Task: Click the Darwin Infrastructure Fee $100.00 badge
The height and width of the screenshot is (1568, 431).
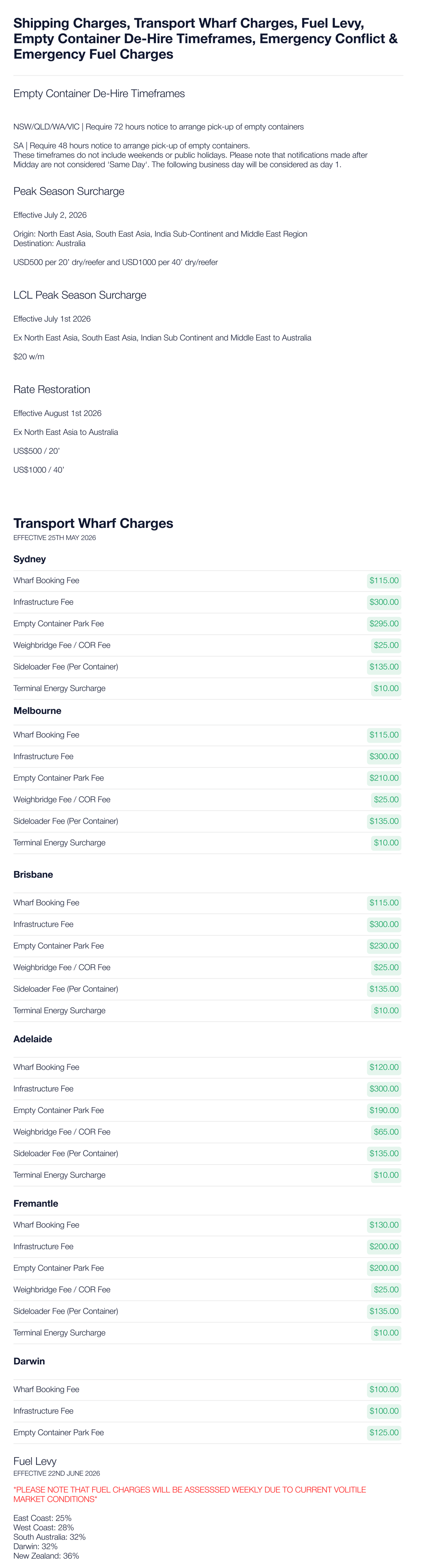Action: coord(384,1411)
